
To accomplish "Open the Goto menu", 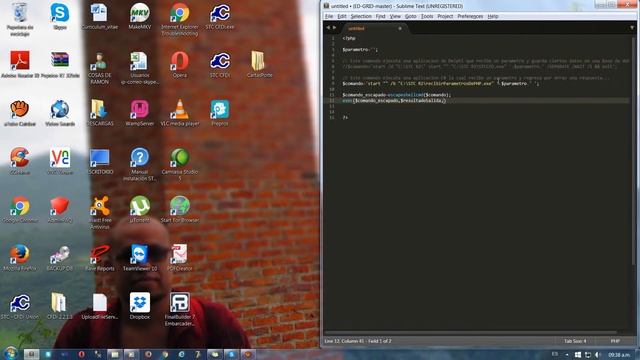I will click(411, 16).
